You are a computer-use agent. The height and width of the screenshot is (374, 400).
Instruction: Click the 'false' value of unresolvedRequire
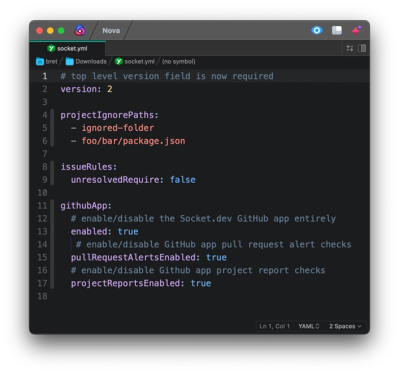(183, 180)
